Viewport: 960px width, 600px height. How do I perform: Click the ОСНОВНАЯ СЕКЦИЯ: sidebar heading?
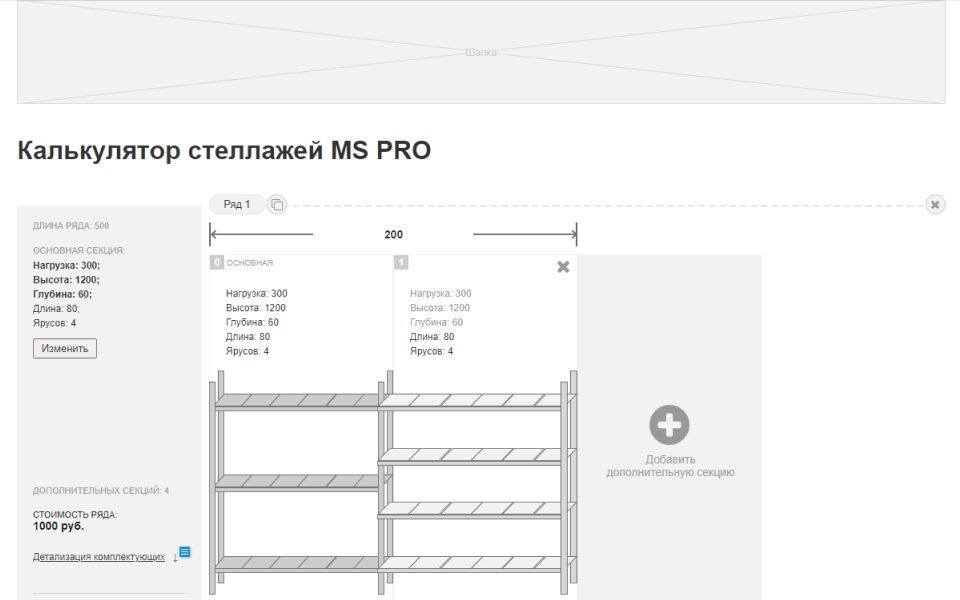[79, 250]
